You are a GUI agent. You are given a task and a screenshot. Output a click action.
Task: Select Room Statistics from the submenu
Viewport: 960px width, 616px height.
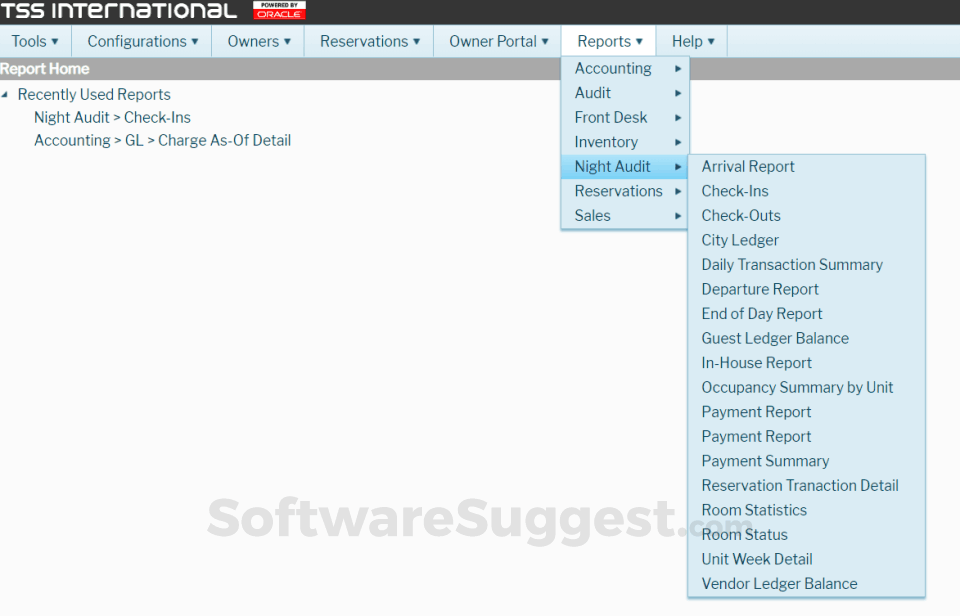tap(754, 509)
